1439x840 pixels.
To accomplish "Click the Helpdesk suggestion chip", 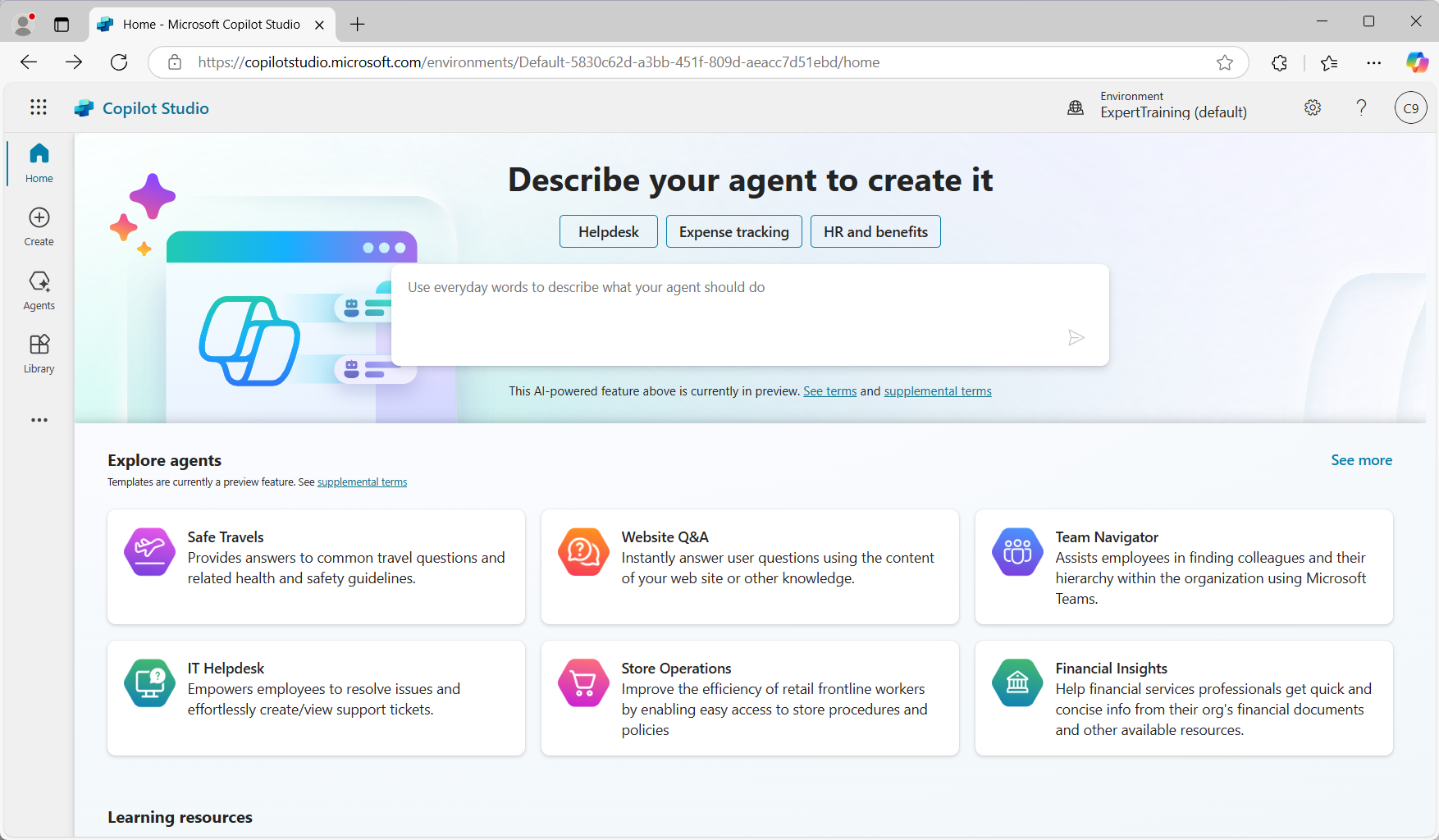I will point(608,231).
